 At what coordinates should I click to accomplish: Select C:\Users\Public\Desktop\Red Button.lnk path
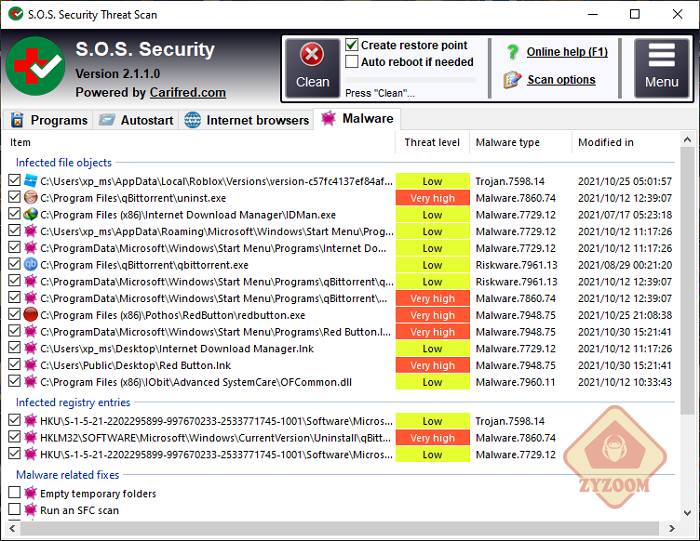click(x=136, y=366)
